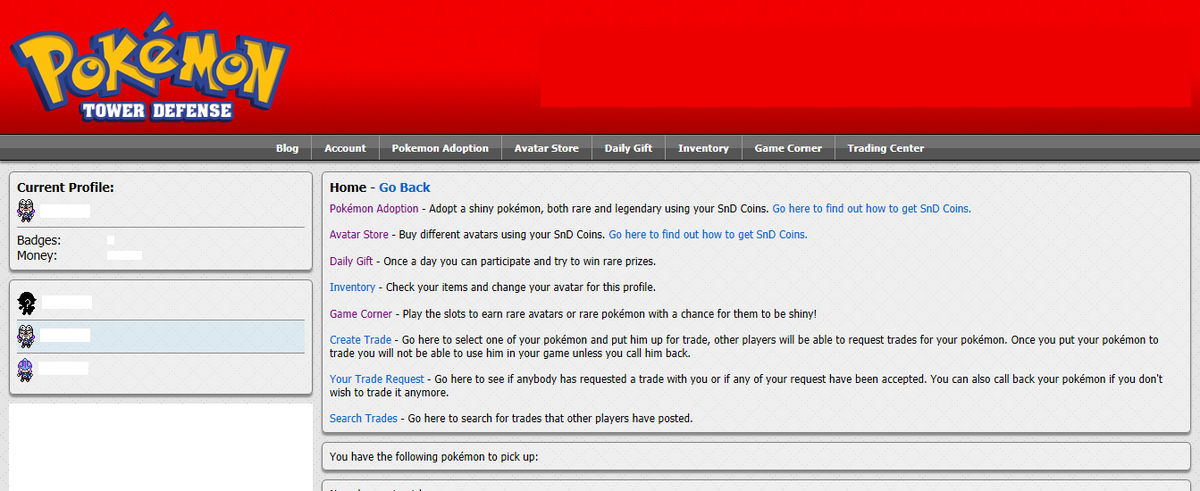Select the highlighted middle profile avatar
The width and height of the screenshot is (1200, 491).
click(x=27, y=335)
